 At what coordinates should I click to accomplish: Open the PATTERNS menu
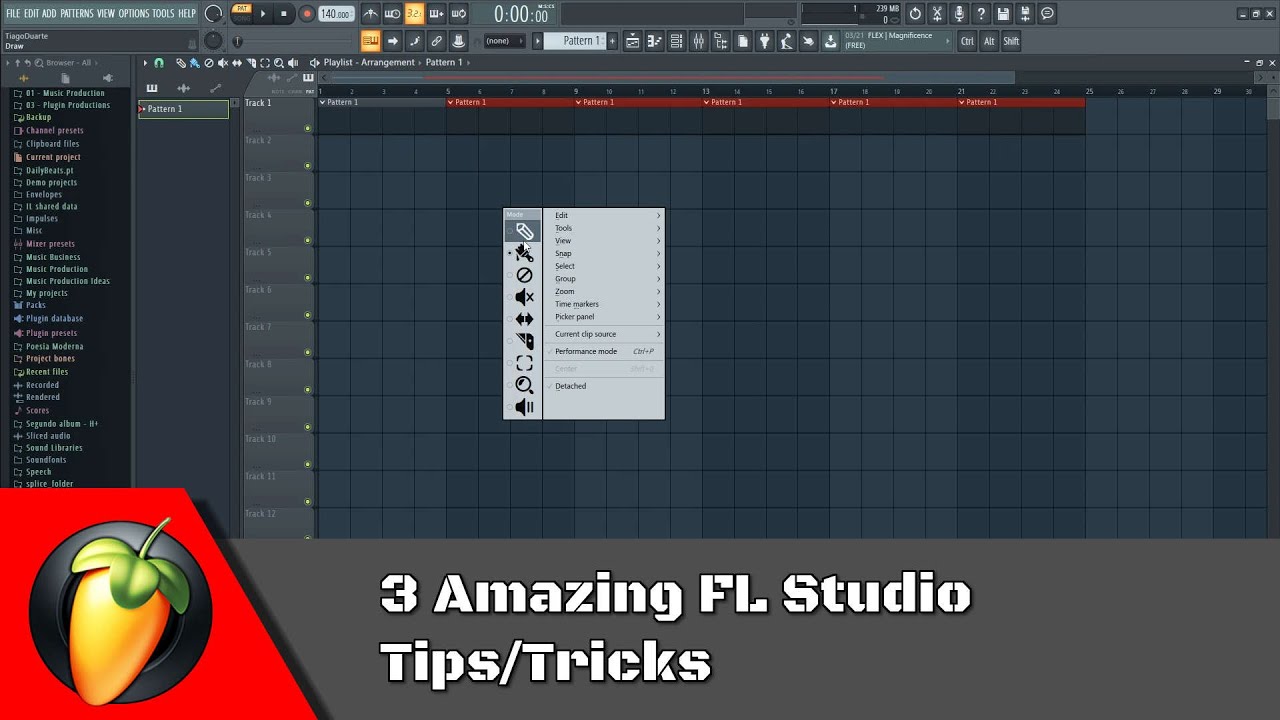point(77,14)
